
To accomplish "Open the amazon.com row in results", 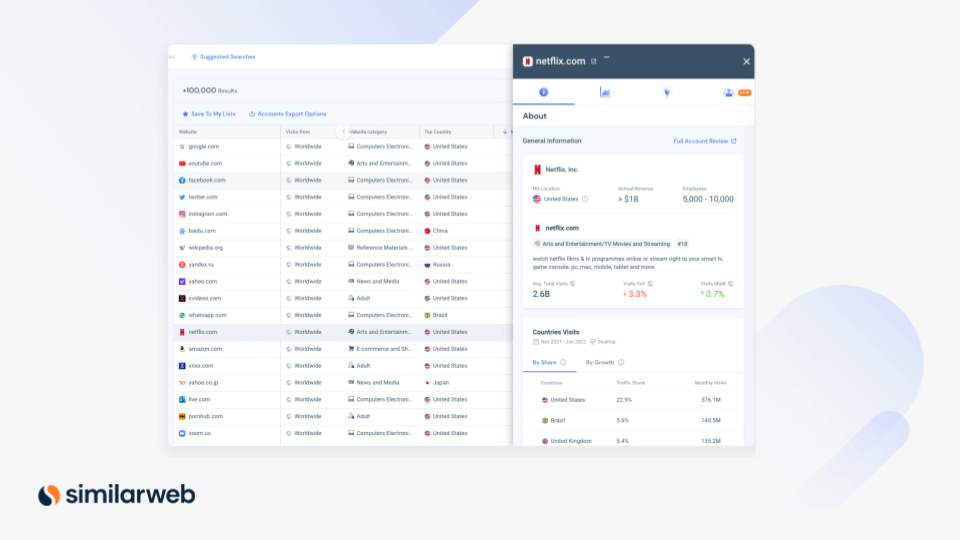I will [x=205, y=349].
